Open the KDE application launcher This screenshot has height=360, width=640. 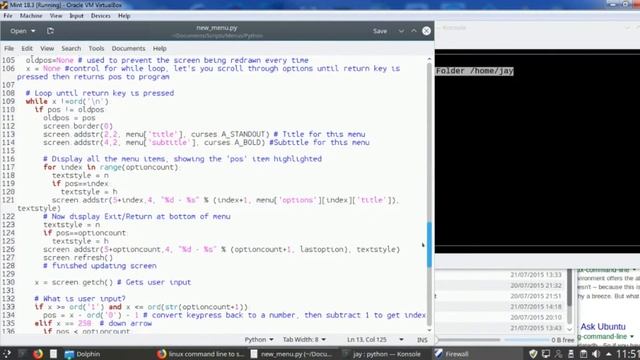[x=7, y=354]
